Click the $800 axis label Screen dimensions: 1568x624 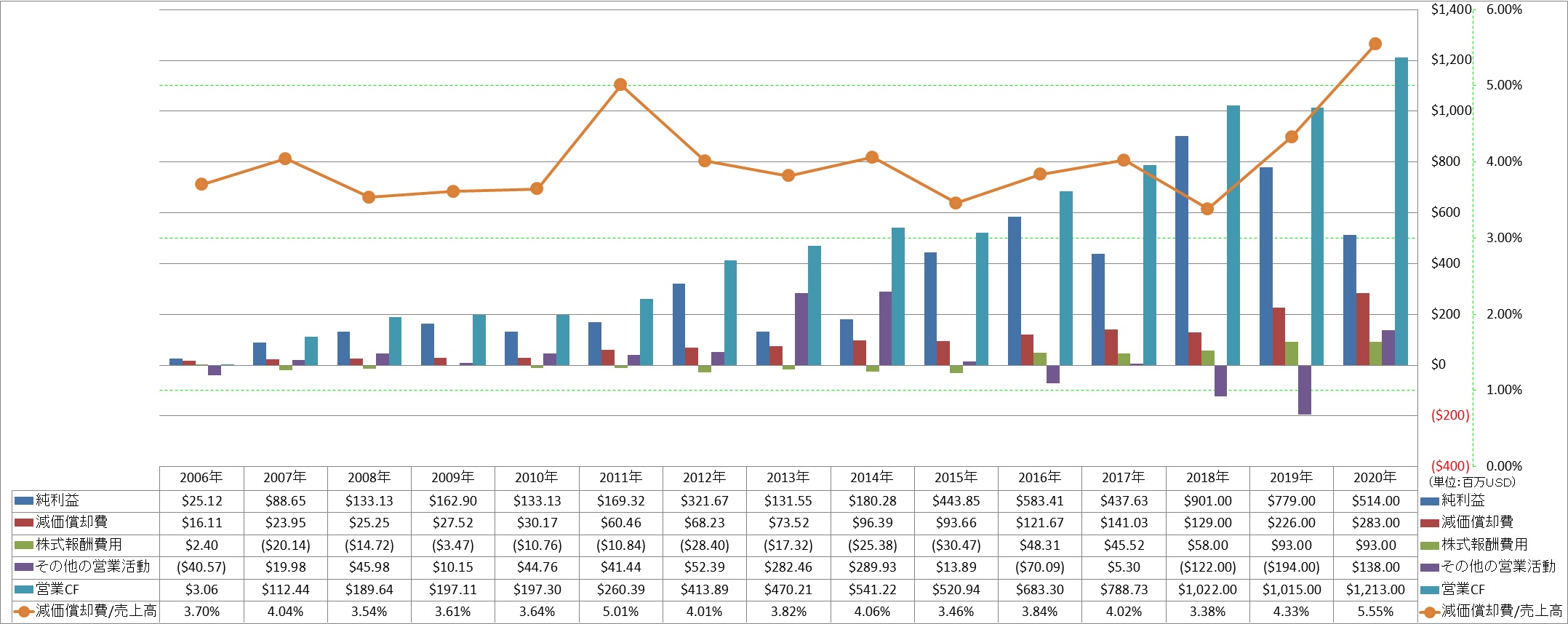click(x=1445, y=161)
